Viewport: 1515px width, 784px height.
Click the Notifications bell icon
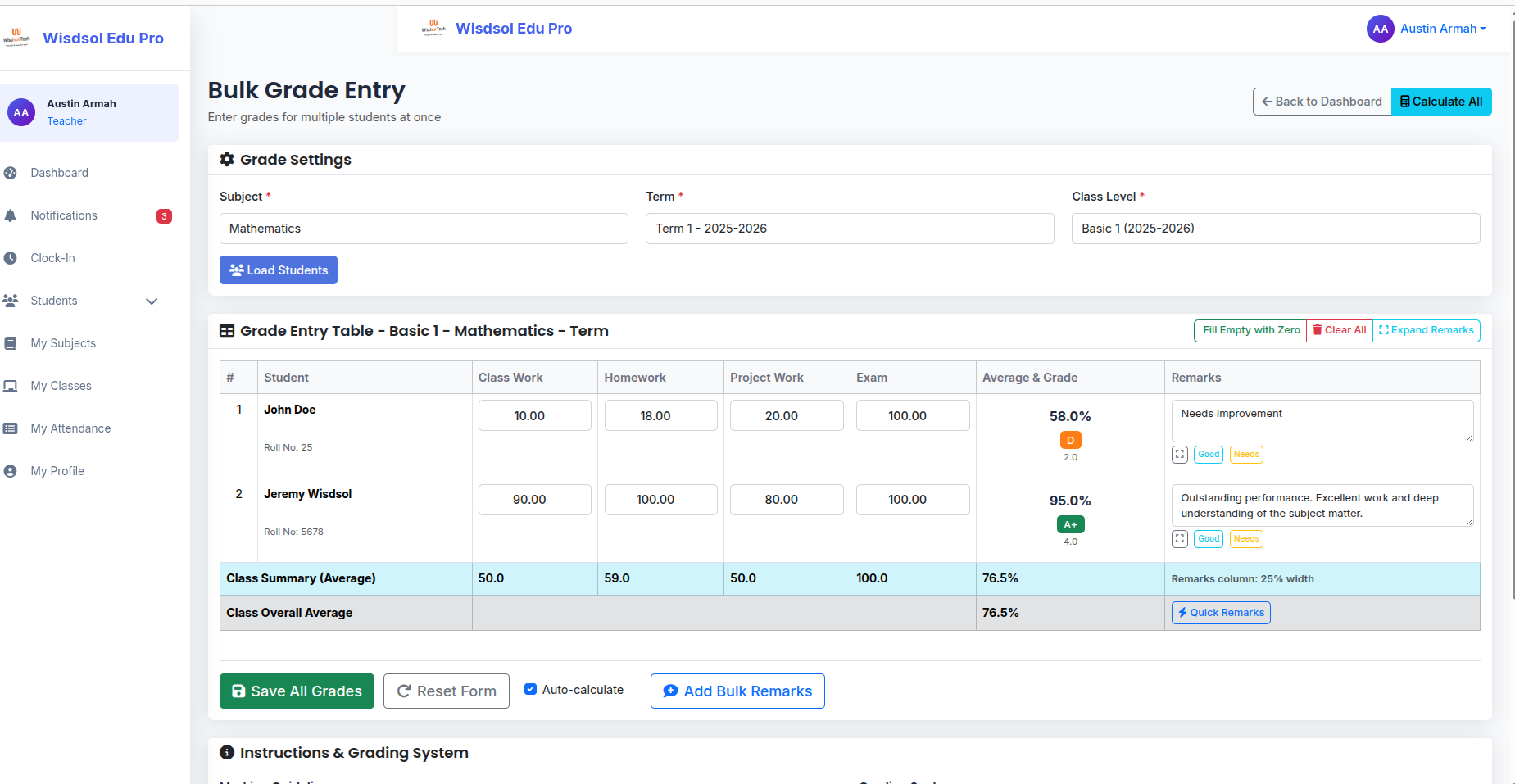11,215
